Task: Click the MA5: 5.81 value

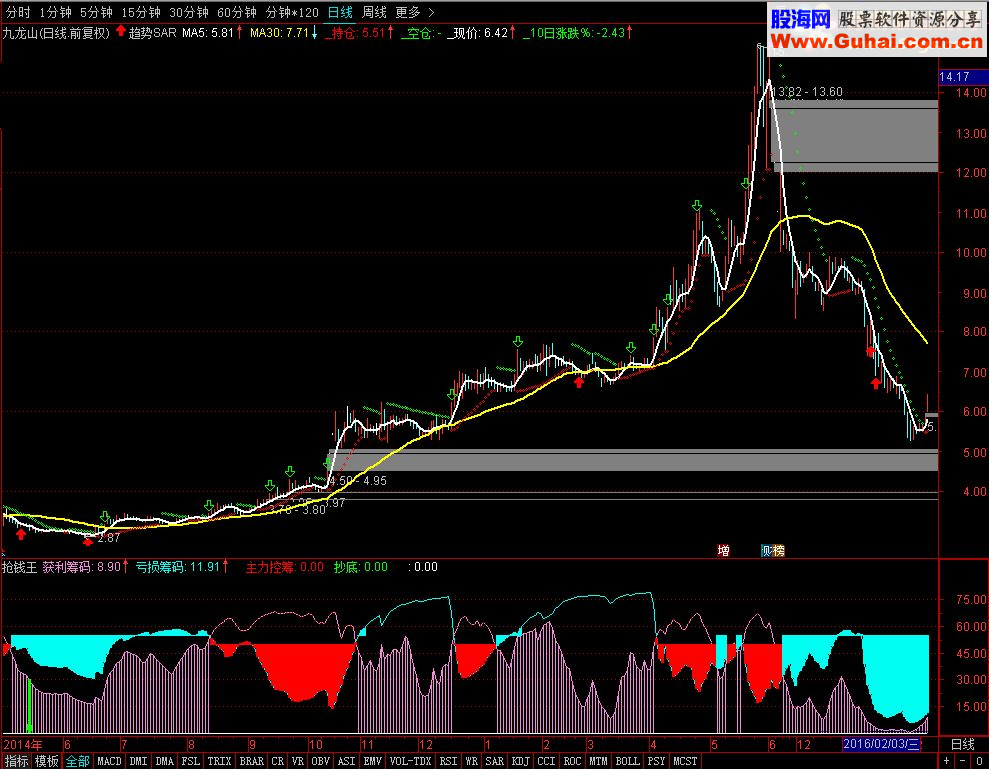Action: pyautogui.click(x=208, y=33)
